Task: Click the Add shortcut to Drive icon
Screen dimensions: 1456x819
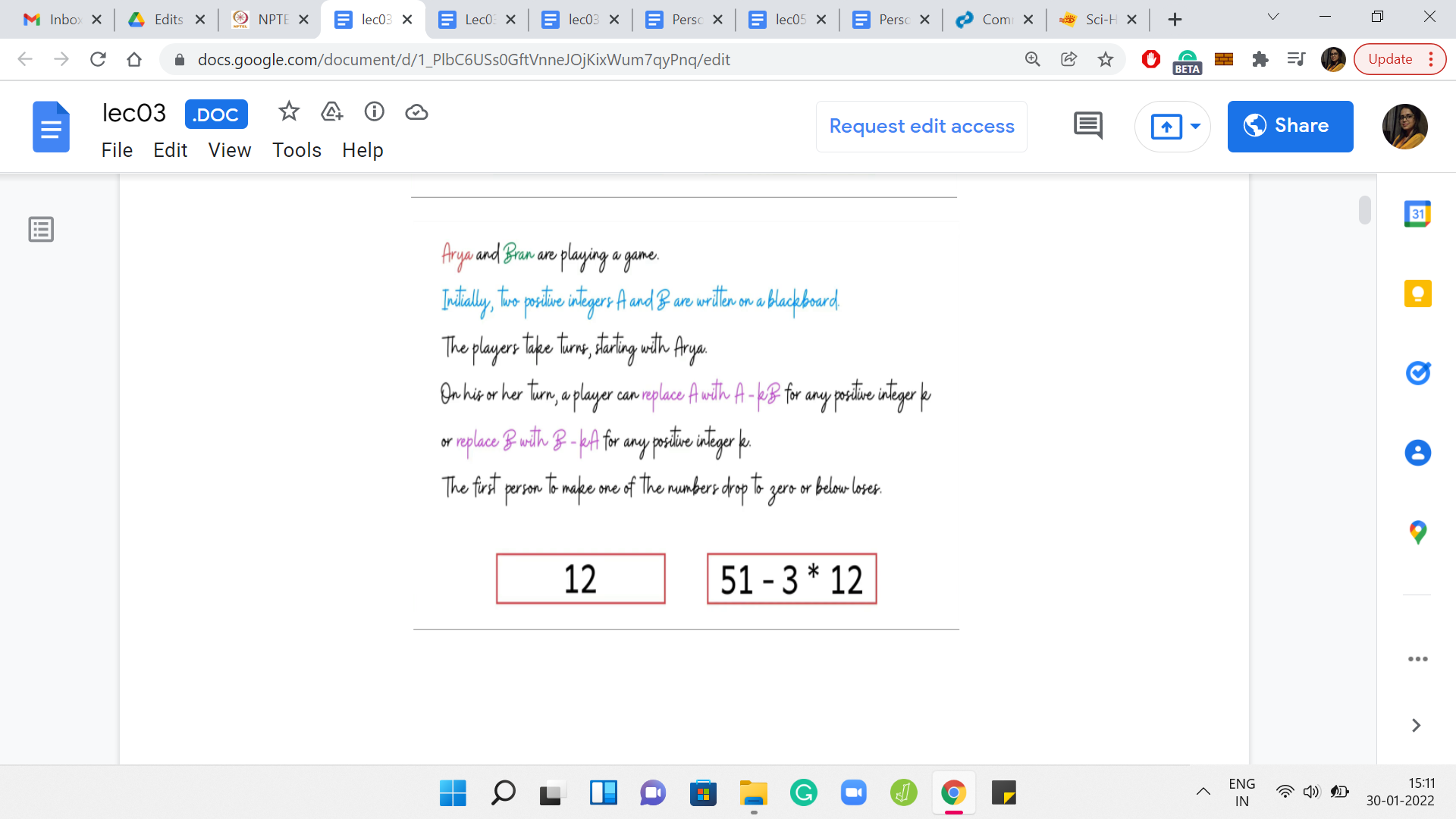Action: pyautogui.click(x=332, y=112)
